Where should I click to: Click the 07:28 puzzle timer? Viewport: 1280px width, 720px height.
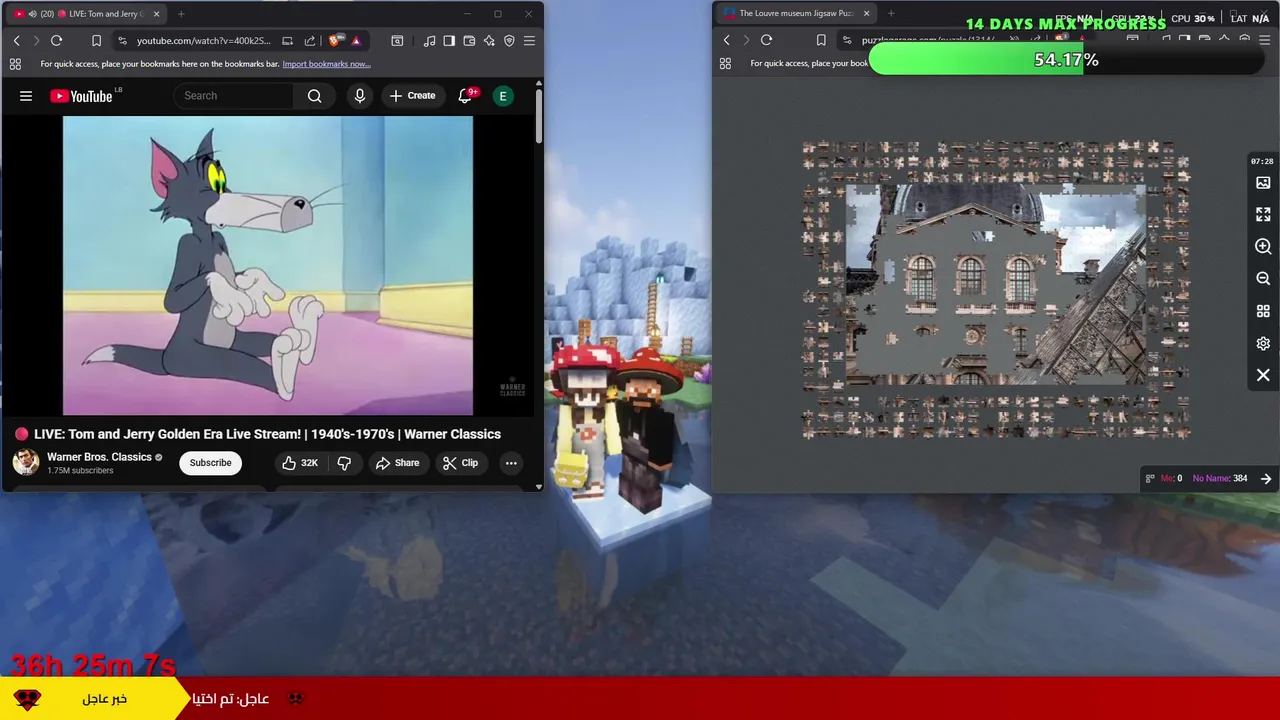1262,161
